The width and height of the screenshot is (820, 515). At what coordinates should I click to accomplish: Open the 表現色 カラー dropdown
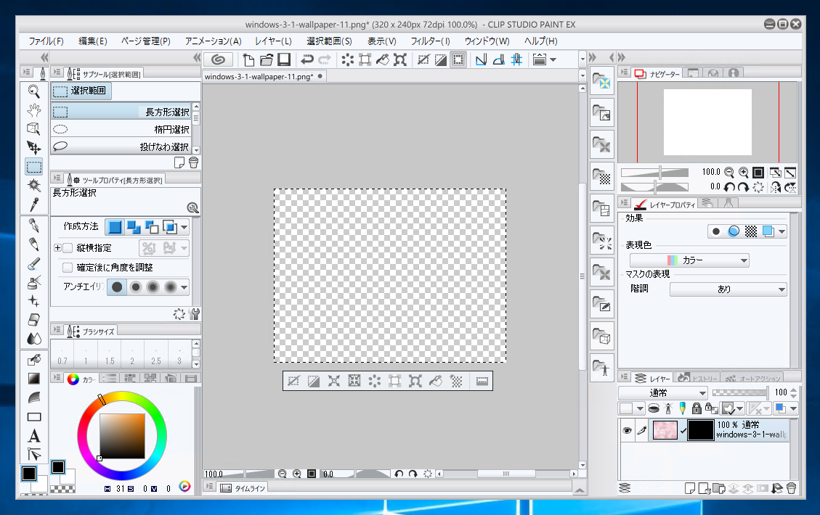689,260
